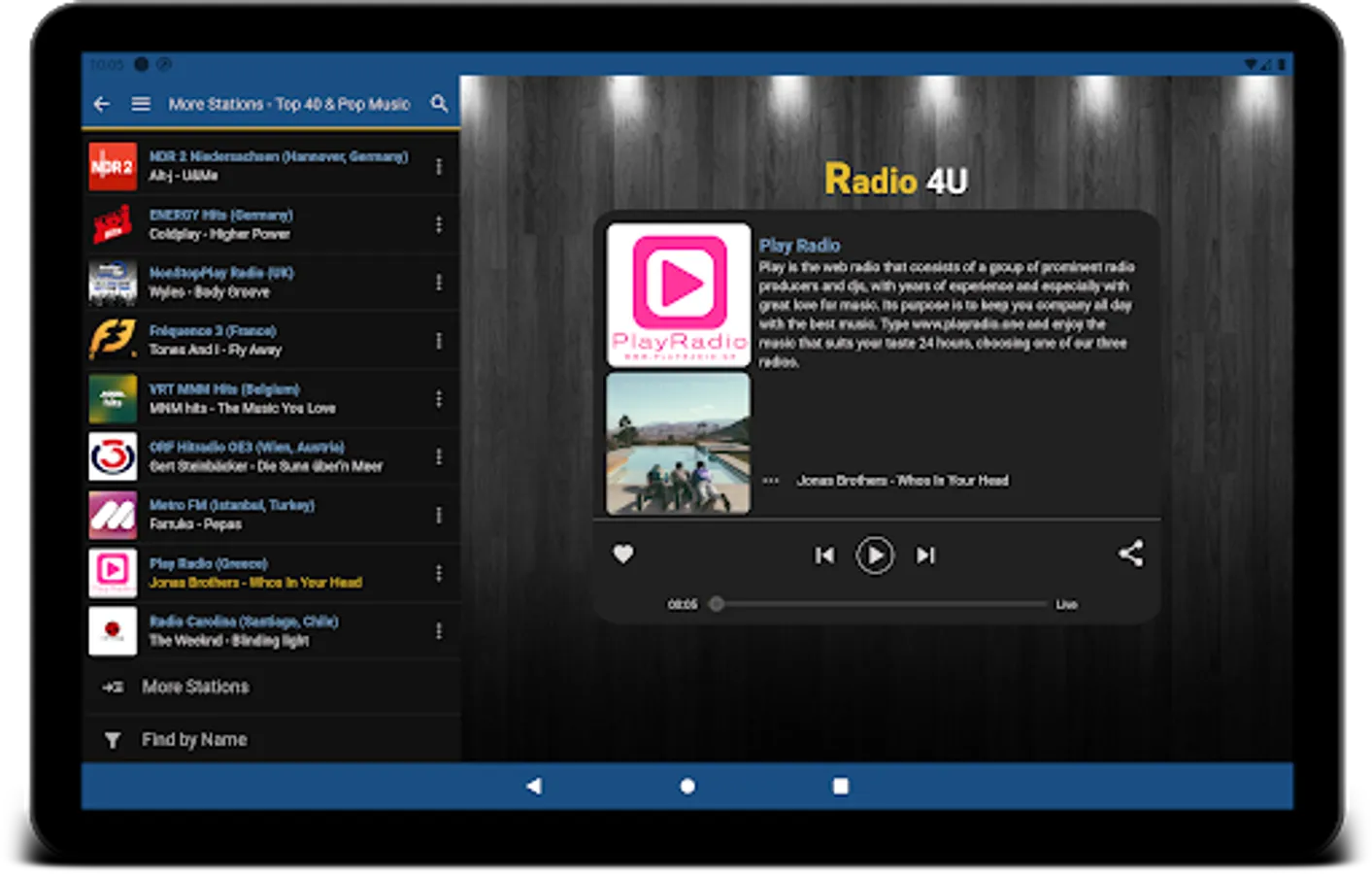1372x874 pixels.
Task: Select Fréquence 3 (France) station name
Action: click(x=213, y=331)
